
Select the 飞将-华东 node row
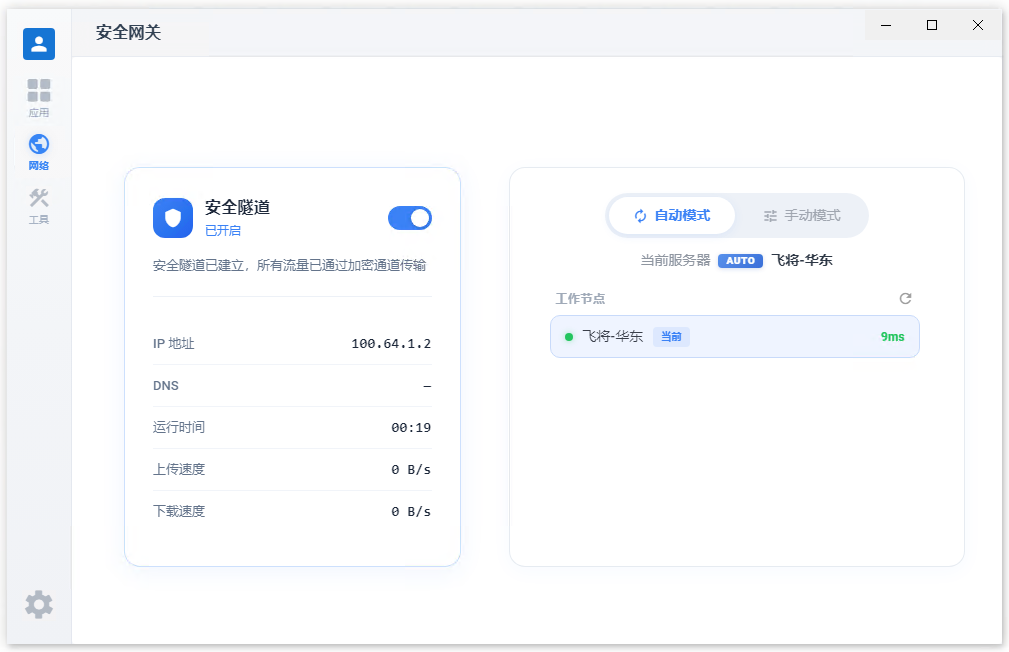pos(734,337)
